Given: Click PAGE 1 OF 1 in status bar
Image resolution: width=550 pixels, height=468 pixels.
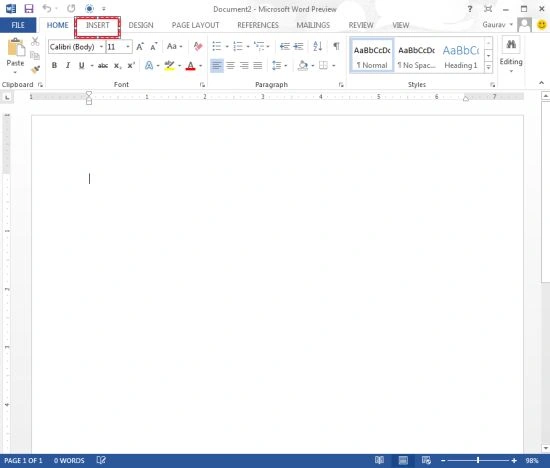Looking at the screenshot, I should [23, 460].
